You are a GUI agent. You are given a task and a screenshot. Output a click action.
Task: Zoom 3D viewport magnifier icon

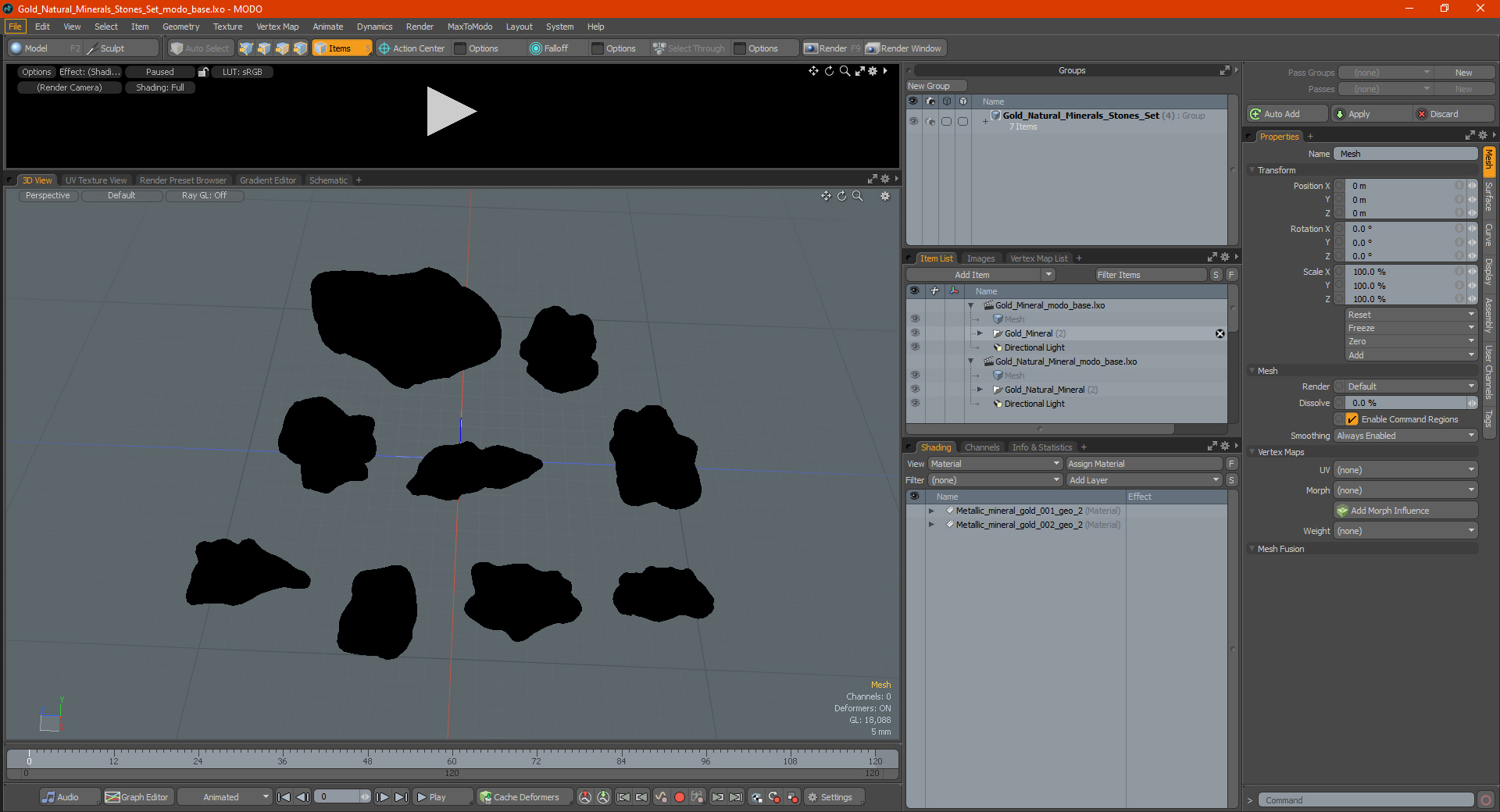(857, 196)
